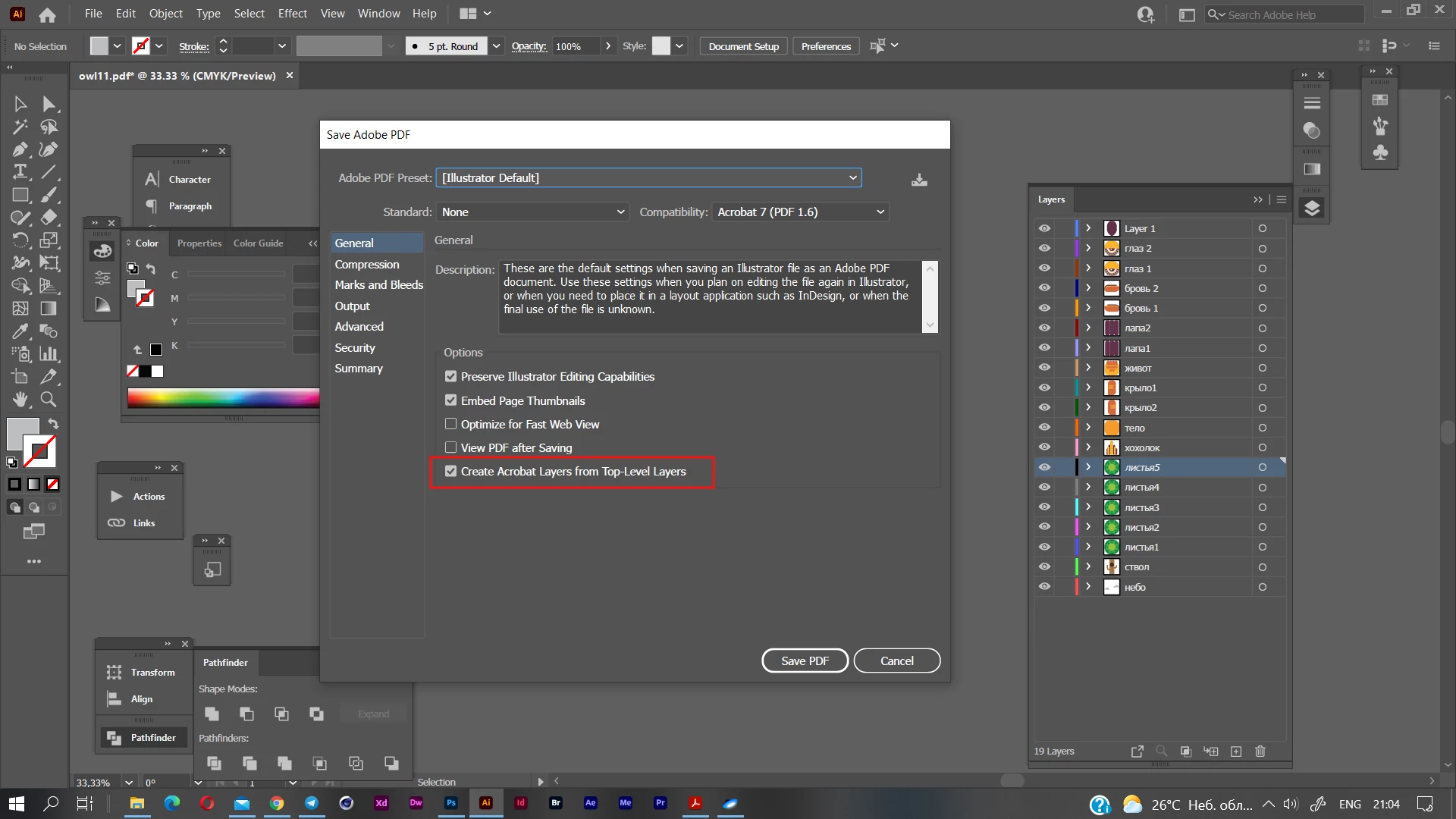Screen dimensions: 1456x819
Task: Open Photoshop from the Windows taskbar
Action: (451, 803)
